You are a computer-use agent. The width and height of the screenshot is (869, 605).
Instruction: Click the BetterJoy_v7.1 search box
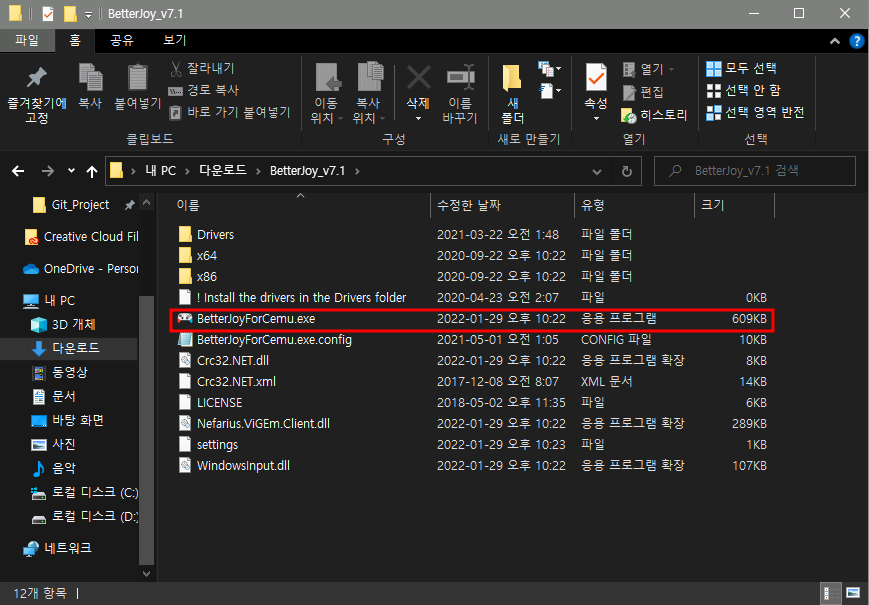click(755, 171)
